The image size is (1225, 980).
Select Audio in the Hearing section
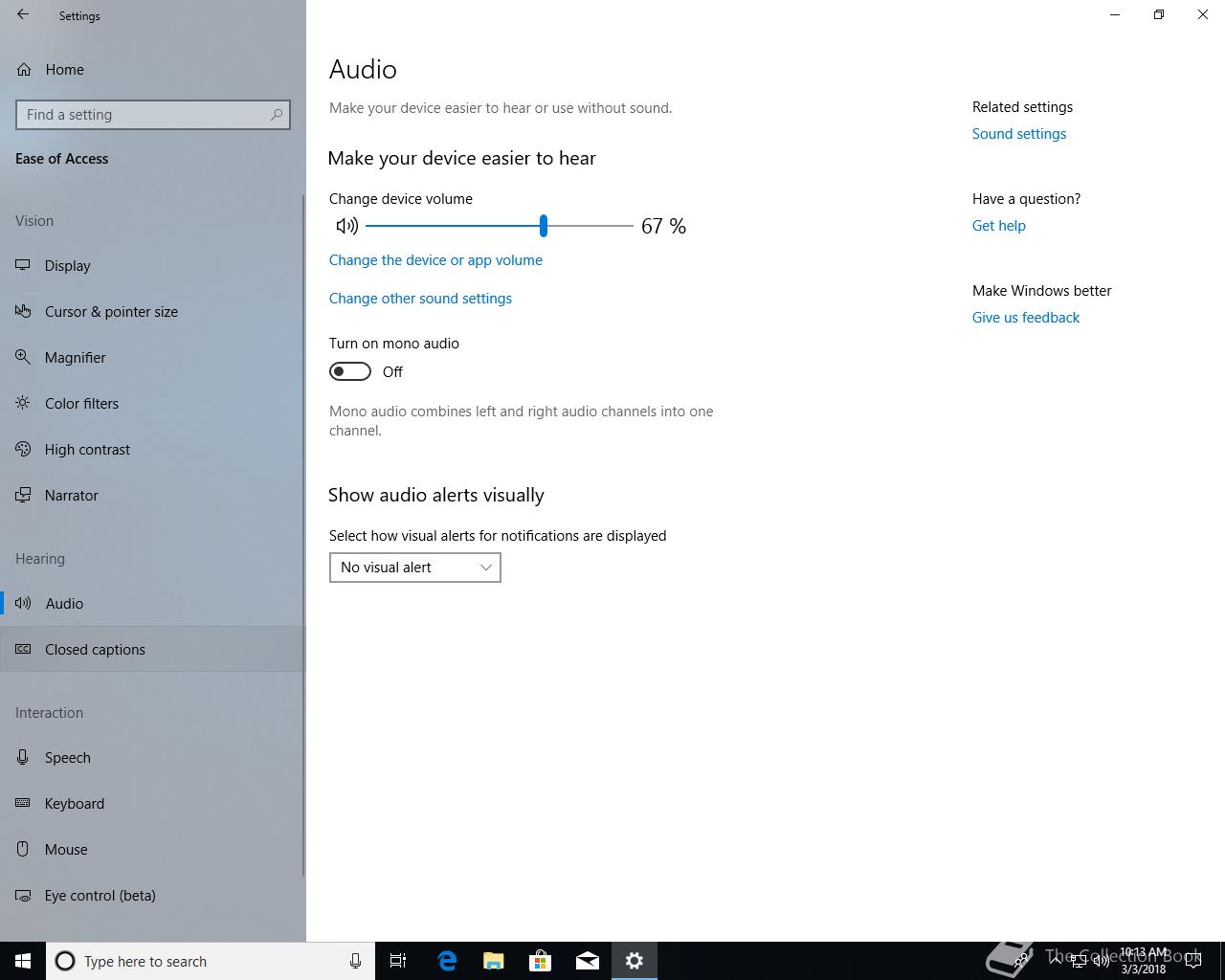coord(153,604)
